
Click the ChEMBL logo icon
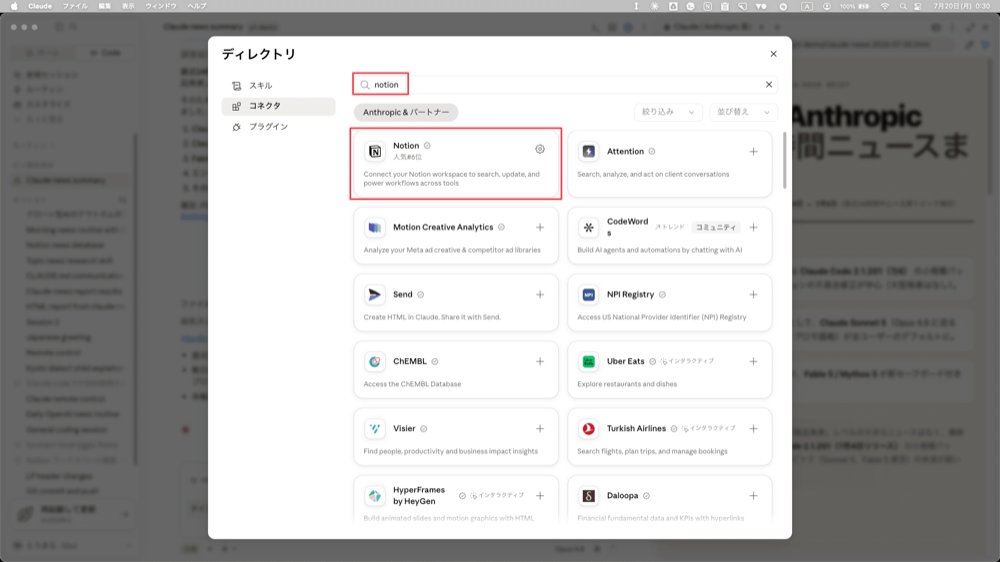tap(375, 362)
